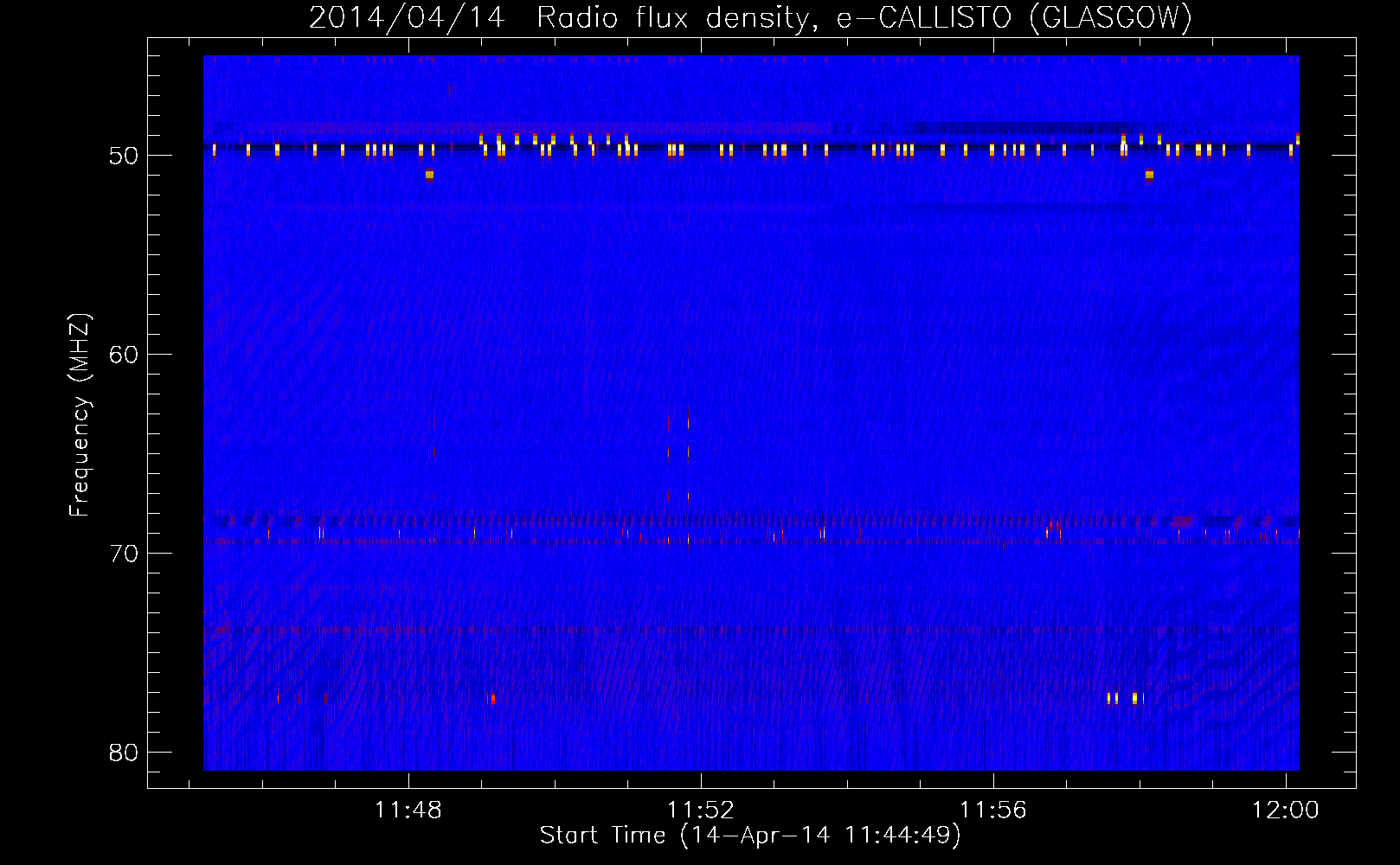Click the 50 frequency tick label
1400x865 pixels.
coord(125,156)
